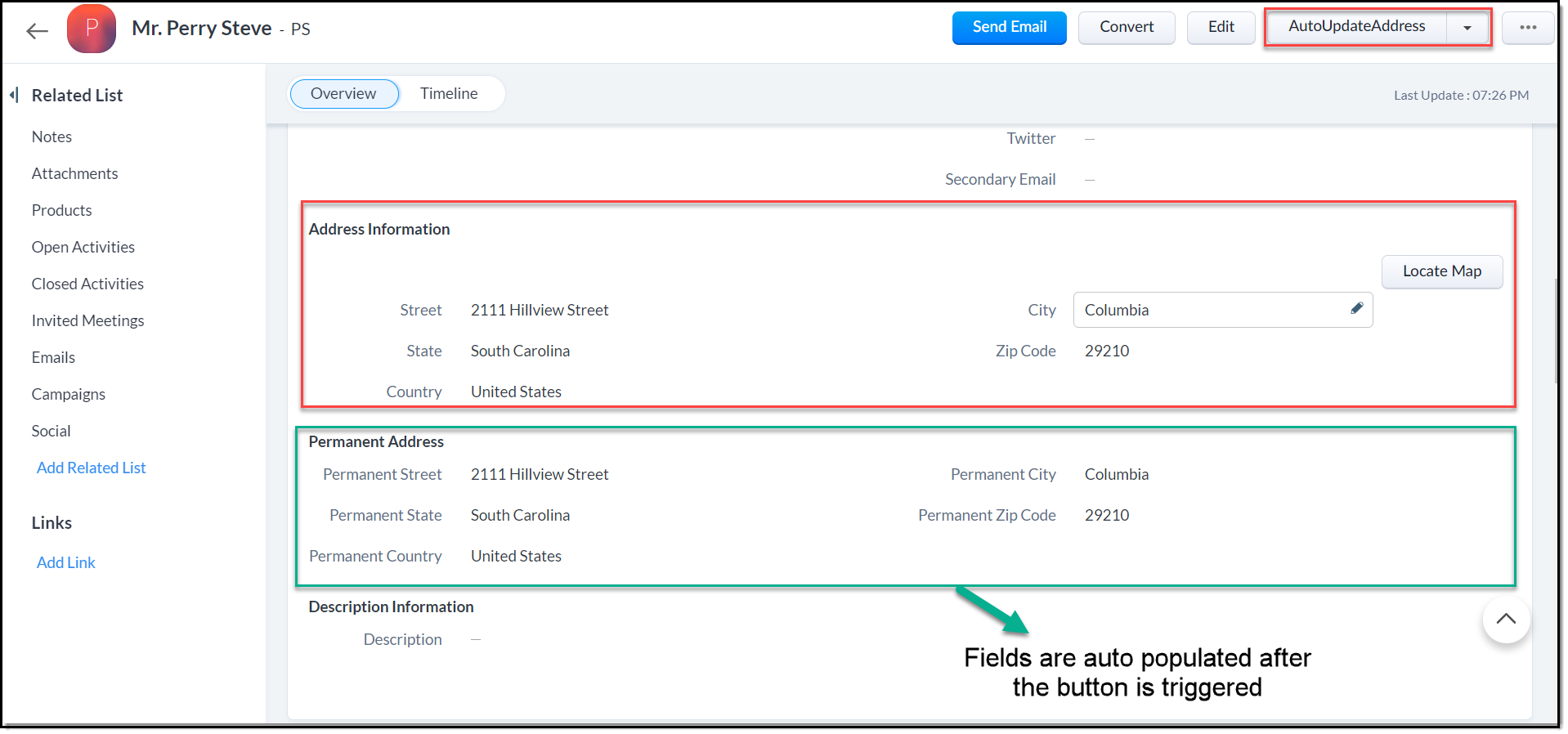Screen dimensions: 1568x734
Task: Switch to the Timeline tab
Action: coord(449,94)
